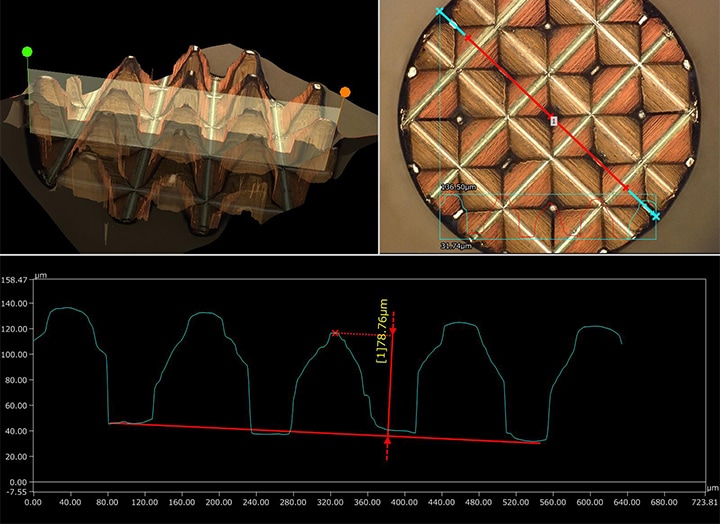
Task: Select the lower red endpoint of the profile line
Action: [627, 187]
